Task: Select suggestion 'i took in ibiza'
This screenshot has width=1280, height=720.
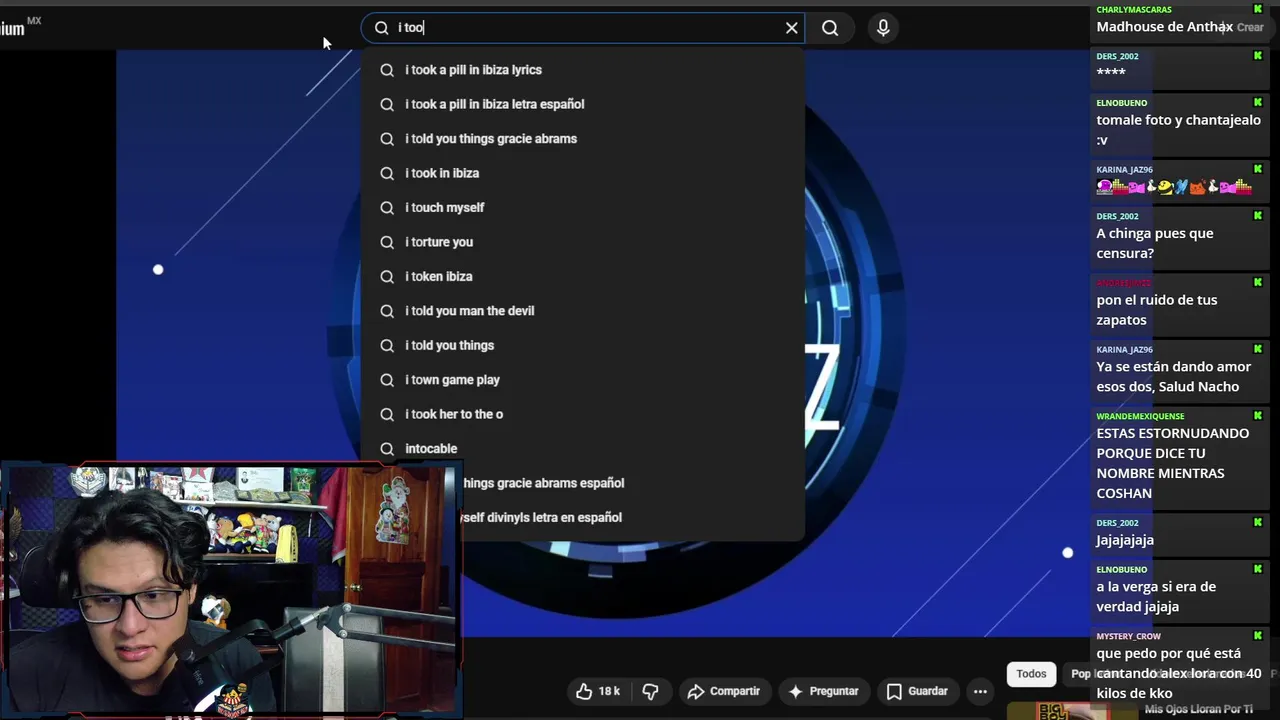Action: pos(583,173)
